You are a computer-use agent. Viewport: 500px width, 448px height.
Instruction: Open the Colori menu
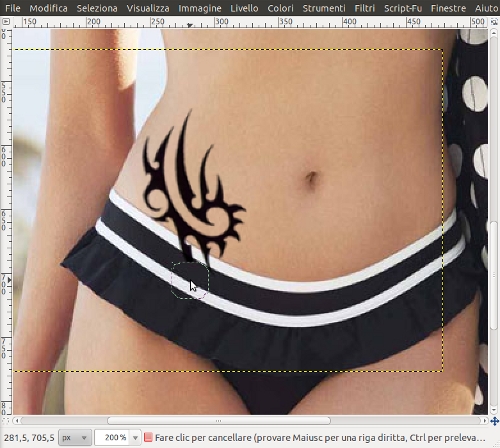(x=280, y=8)
